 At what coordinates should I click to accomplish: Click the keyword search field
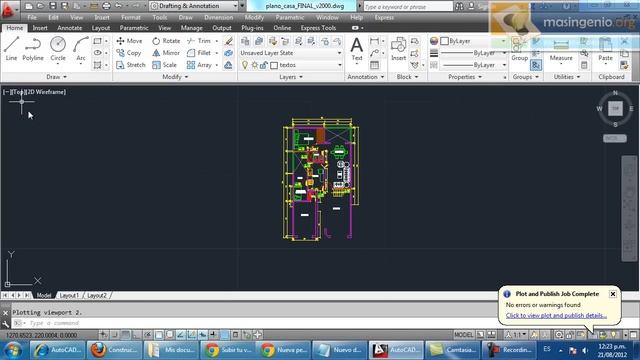(x=408, y=7)
